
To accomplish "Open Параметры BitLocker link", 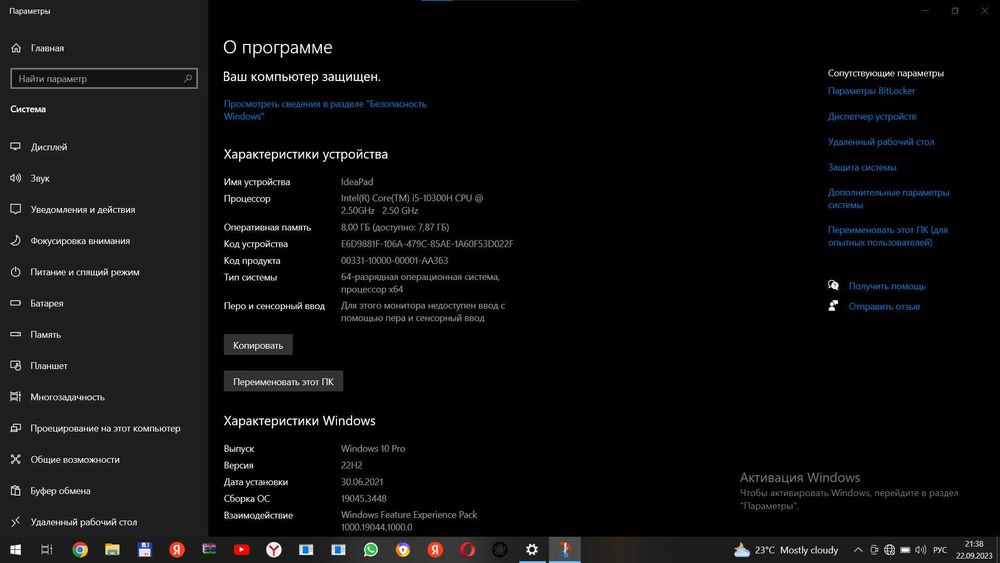I will click(x=871, y=91).
